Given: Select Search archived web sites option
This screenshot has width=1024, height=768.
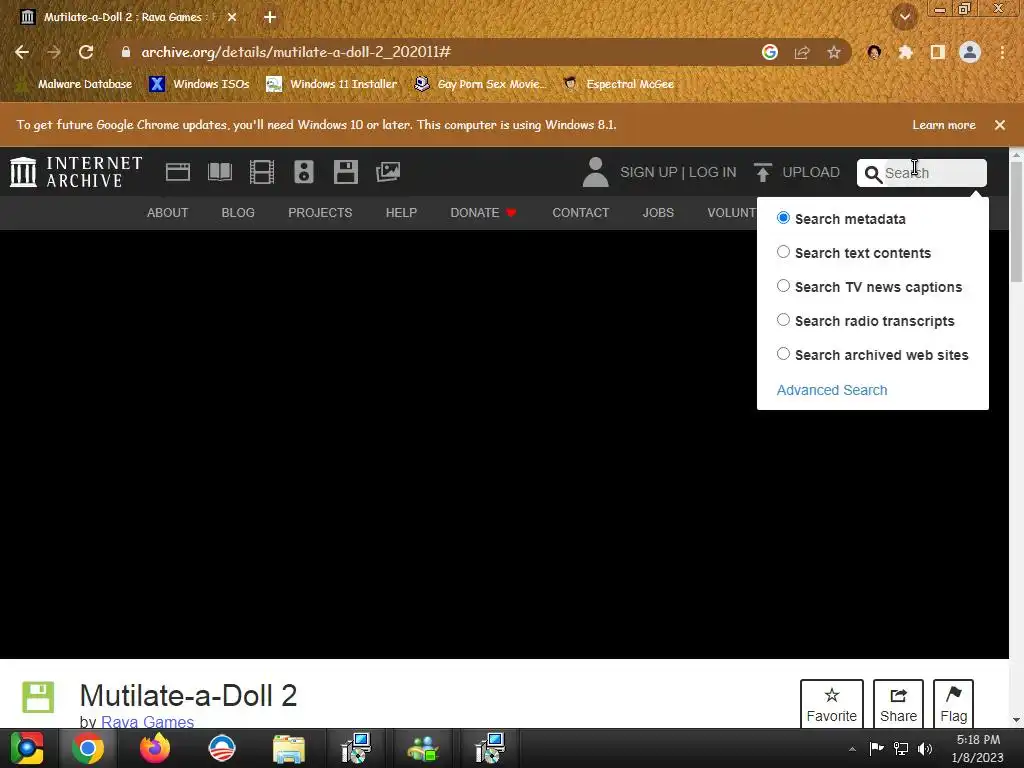Looking at the screenshot, I should tap(783, 353).
